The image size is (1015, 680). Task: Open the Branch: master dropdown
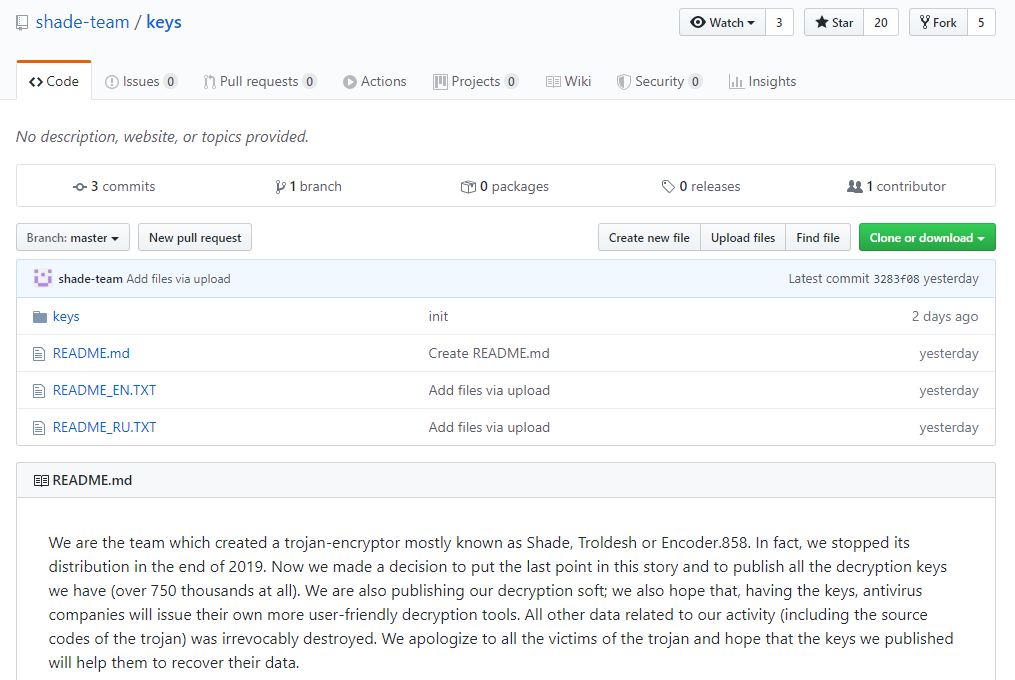72,238
